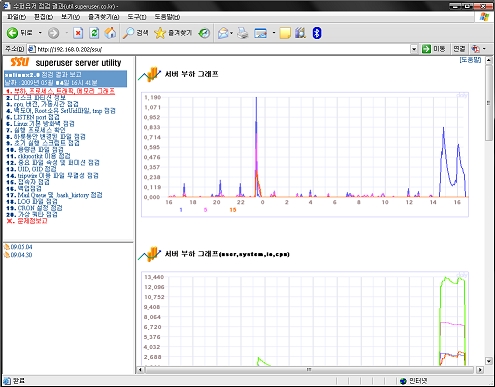Open item 1 부하, 프로세스, 트래픽, 메모리 그래프
The height and width of the screenshot is (387, 495).
60,91
